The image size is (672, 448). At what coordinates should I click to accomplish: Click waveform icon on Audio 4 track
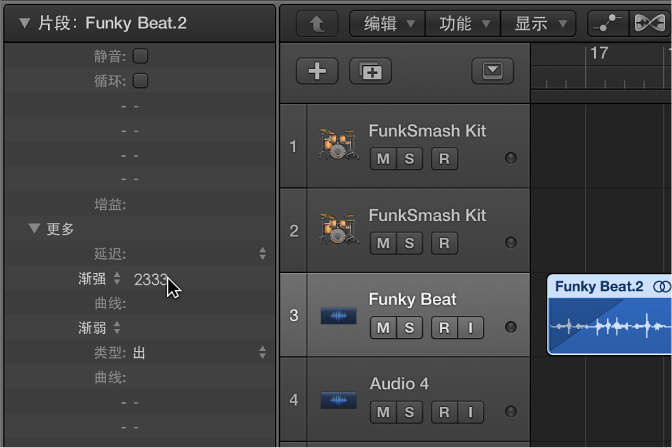[338, 400]
